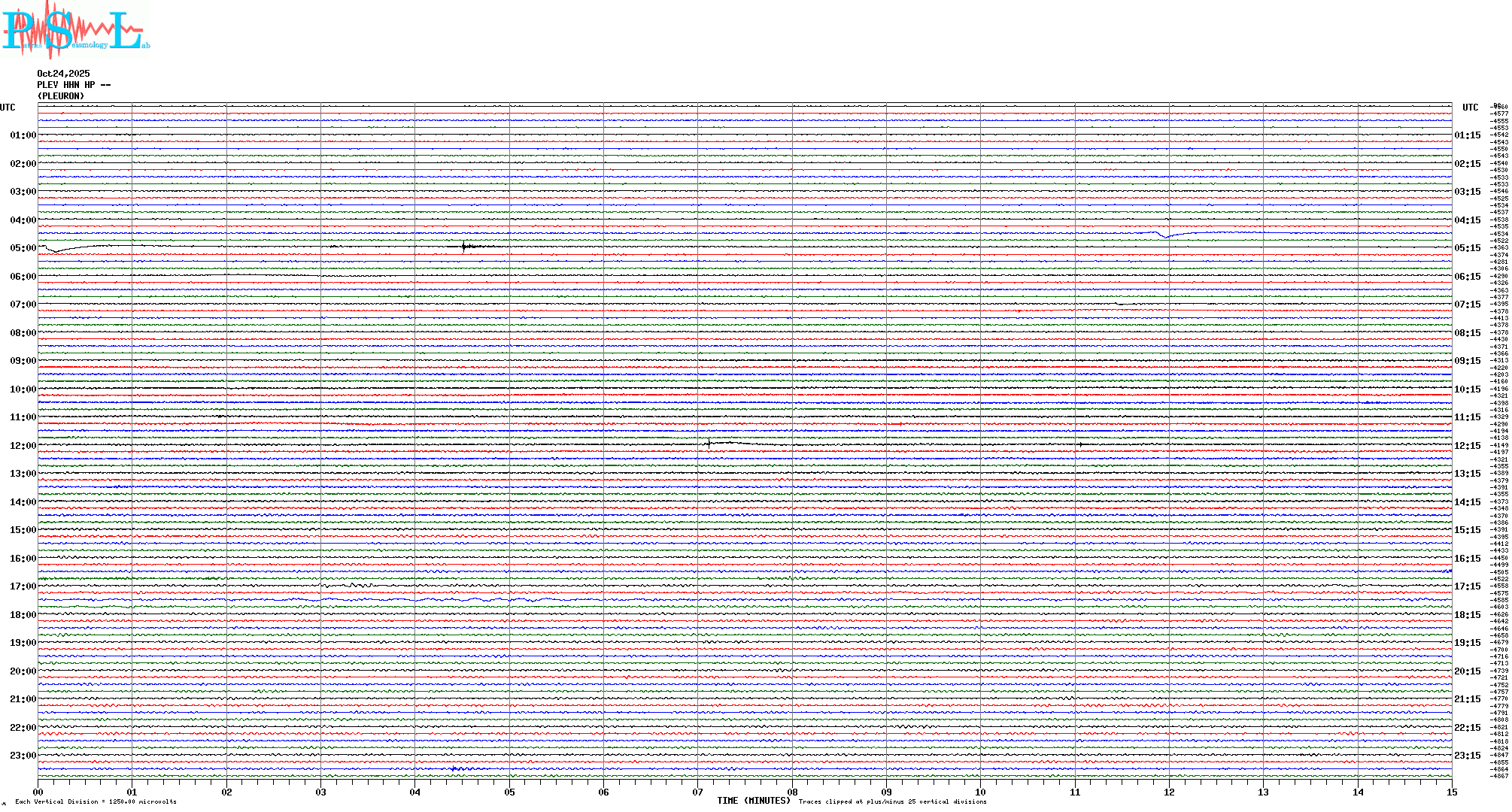The image size is (1512, 812).
Task: Click the 20:15 time label on right
Action: tap(1467, 671)
